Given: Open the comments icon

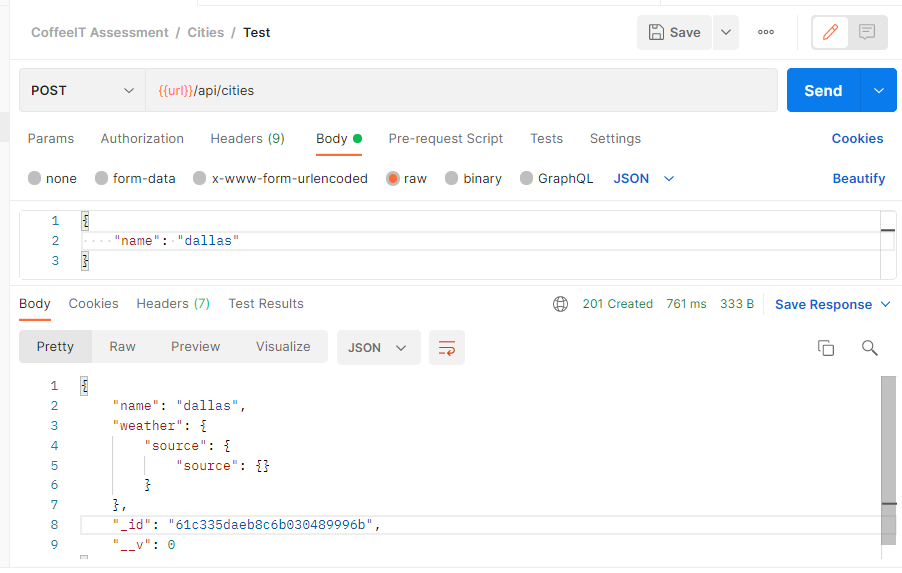Looking at the screenshot, I should 867,32.
